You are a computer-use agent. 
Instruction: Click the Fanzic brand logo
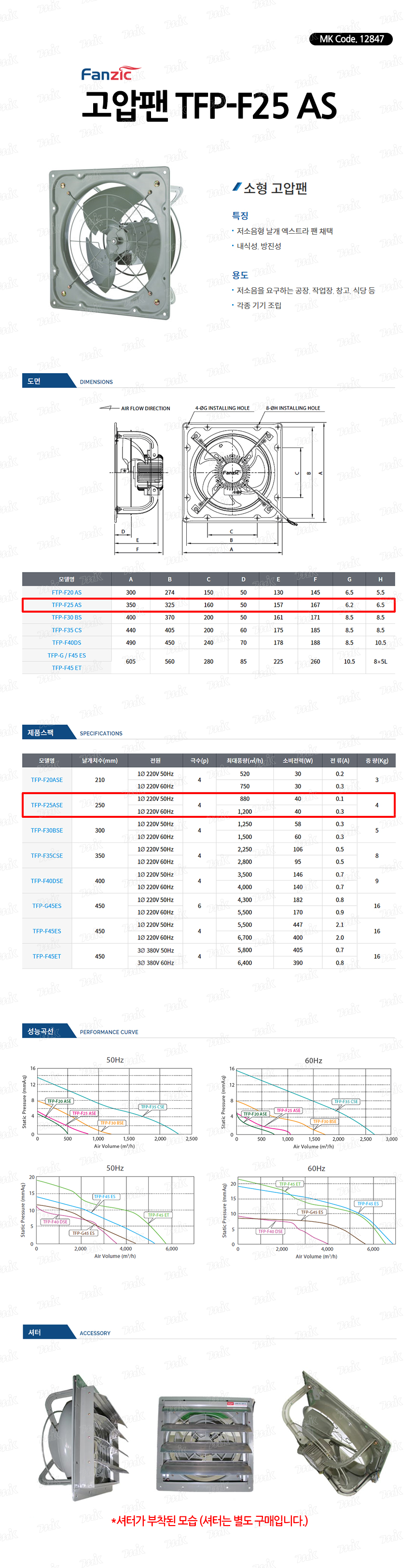pyautogui.click(x=110, y=74)
